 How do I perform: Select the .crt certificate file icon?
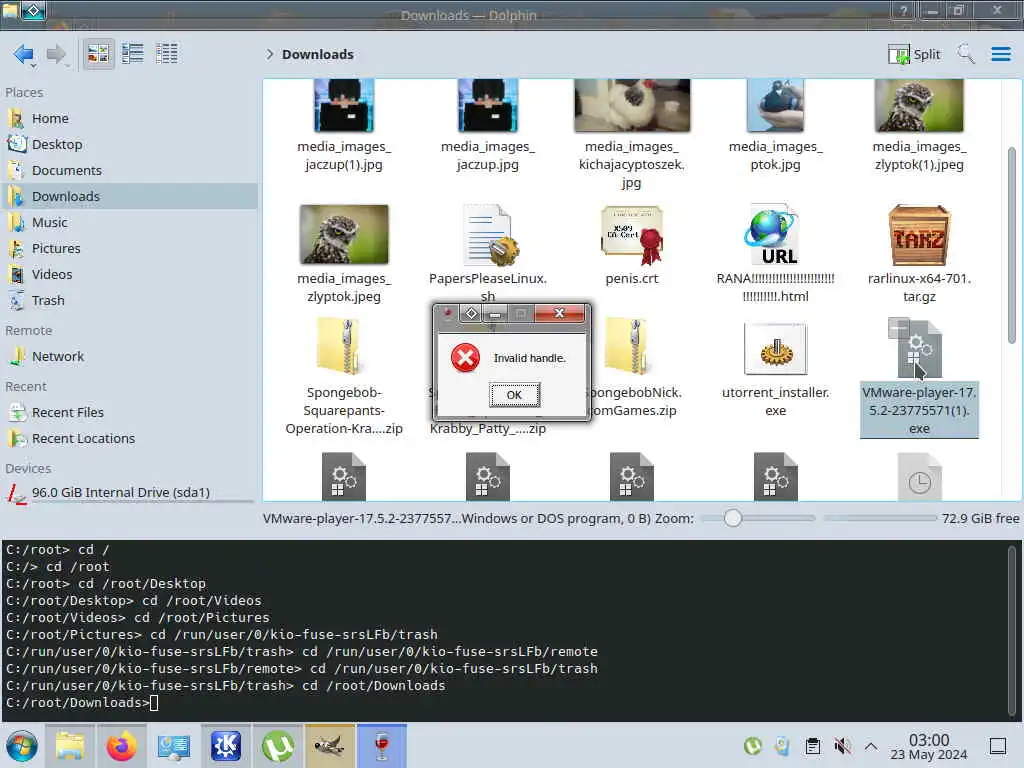632,235
